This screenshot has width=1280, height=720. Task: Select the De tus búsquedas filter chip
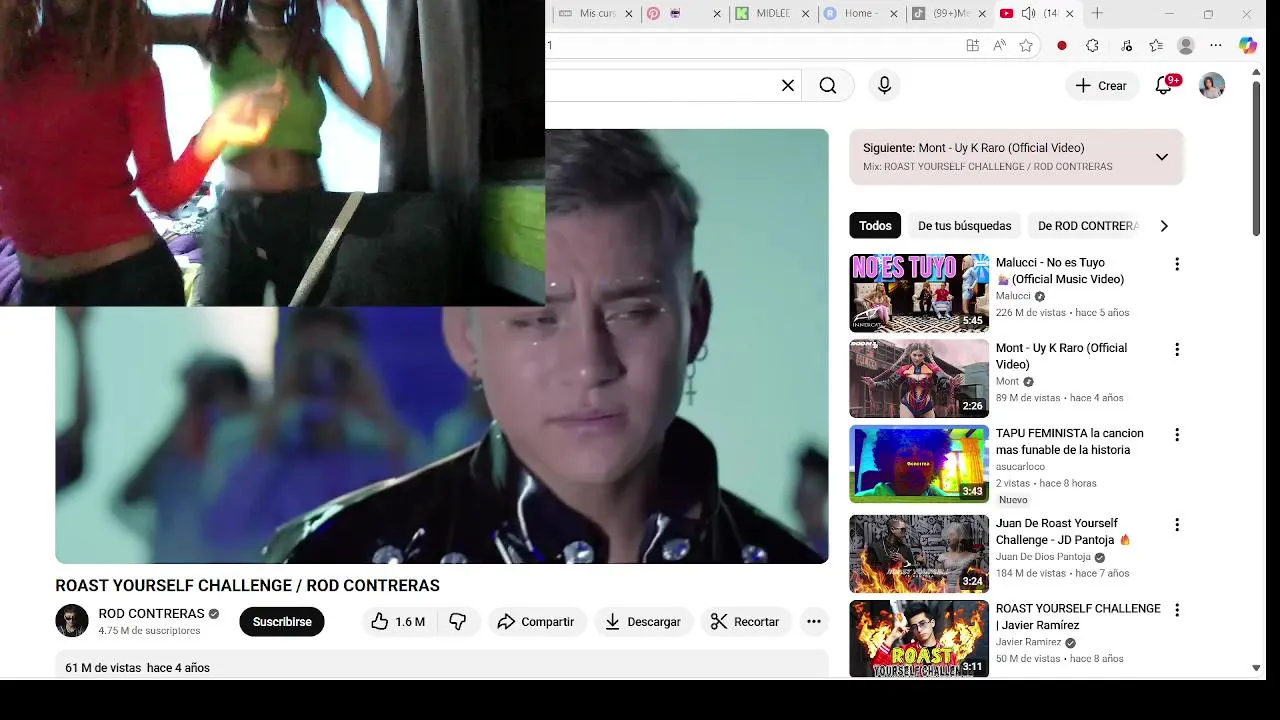(x=965, y=226)
